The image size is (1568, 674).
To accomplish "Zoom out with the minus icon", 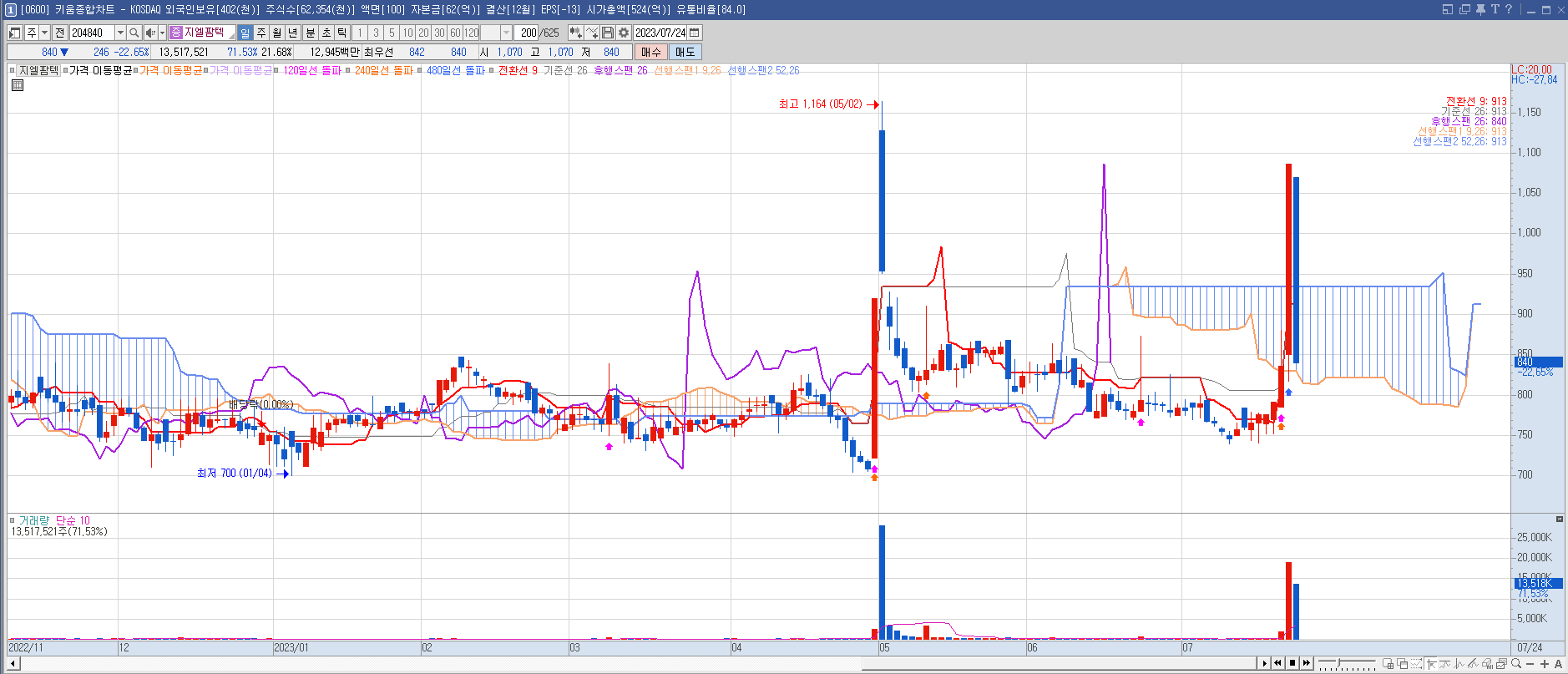I will (x=1530, y=664).
